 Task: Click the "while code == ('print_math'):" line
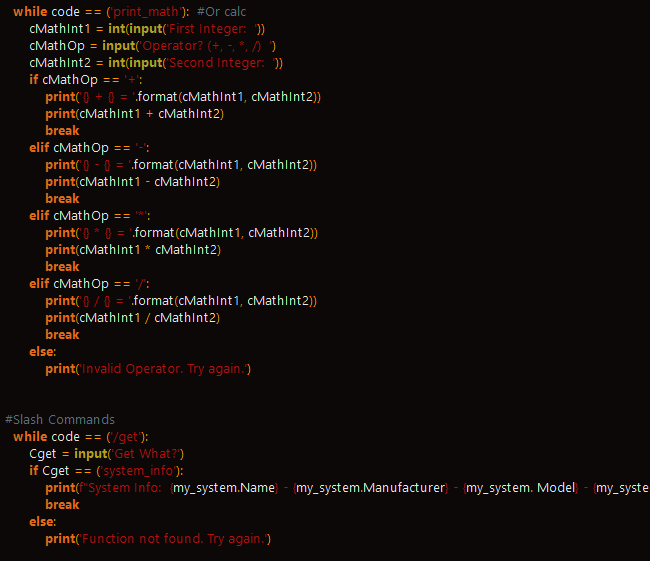tap(101, 12)
